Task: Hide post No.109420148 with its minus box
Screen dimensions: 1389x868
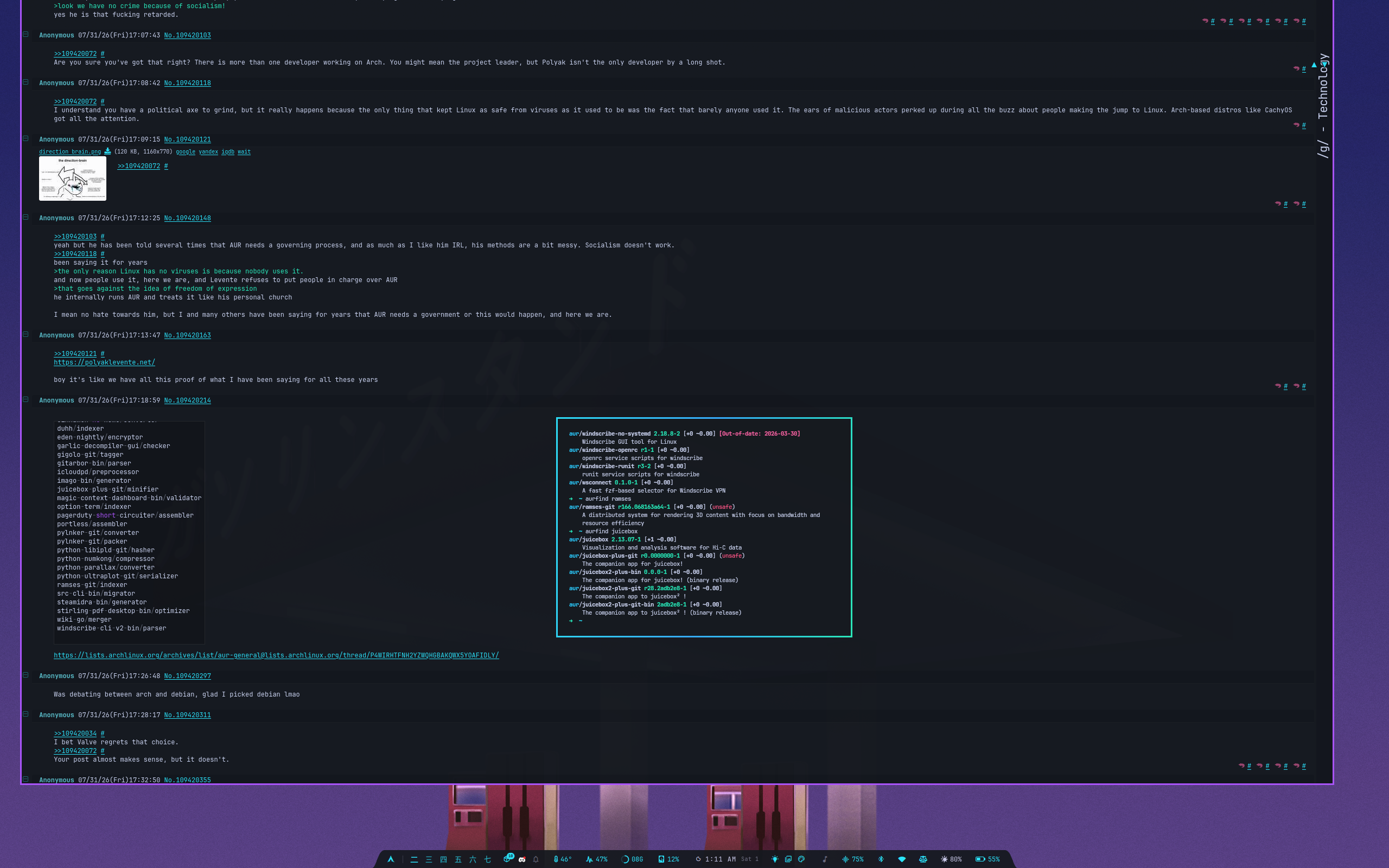Action: click(26, 217)
